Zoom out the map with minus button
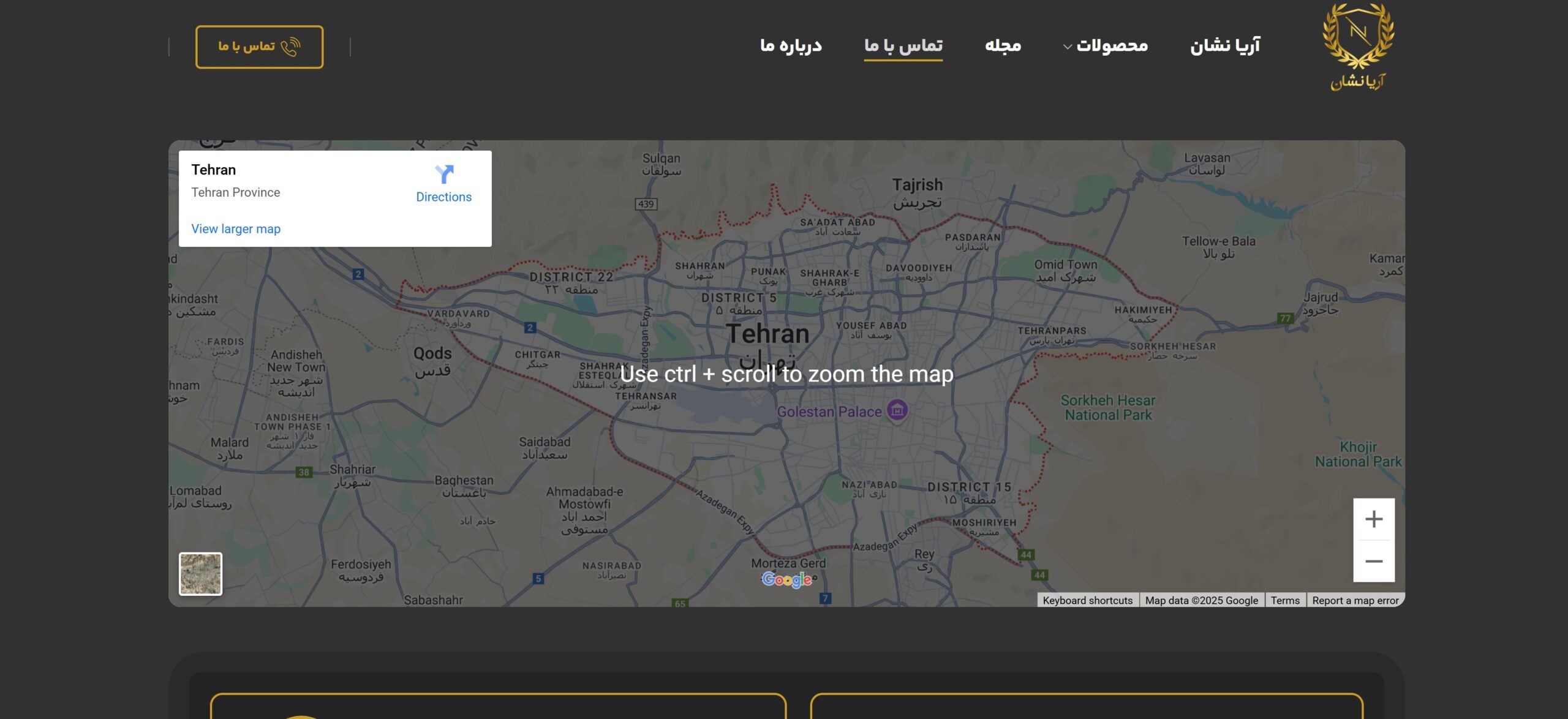Image resolution: width=1568 pixels, height=719 pixels. tap(1374, 561)
